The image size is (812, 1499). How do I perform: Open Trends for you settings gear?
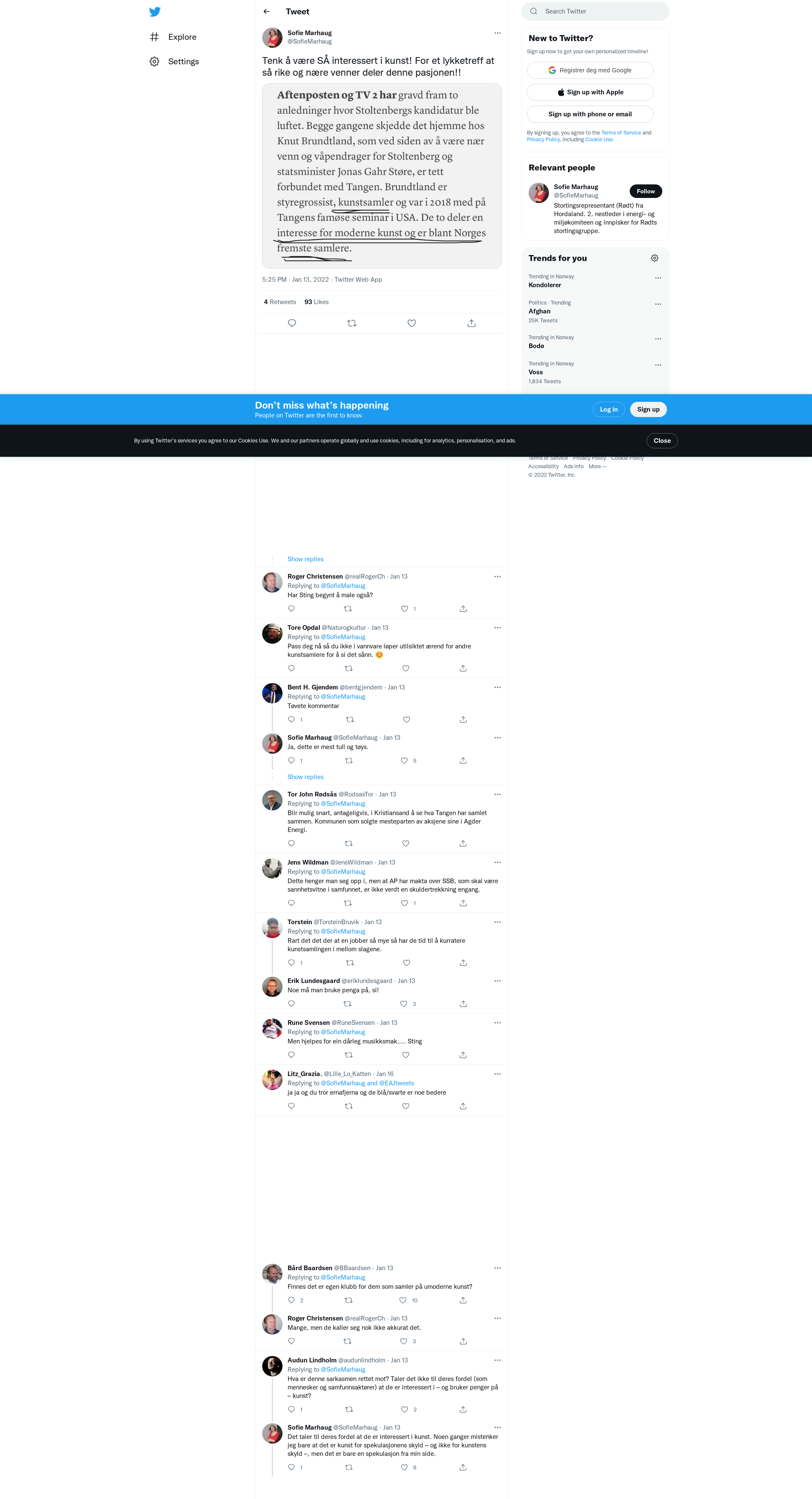tap(654, 258)
